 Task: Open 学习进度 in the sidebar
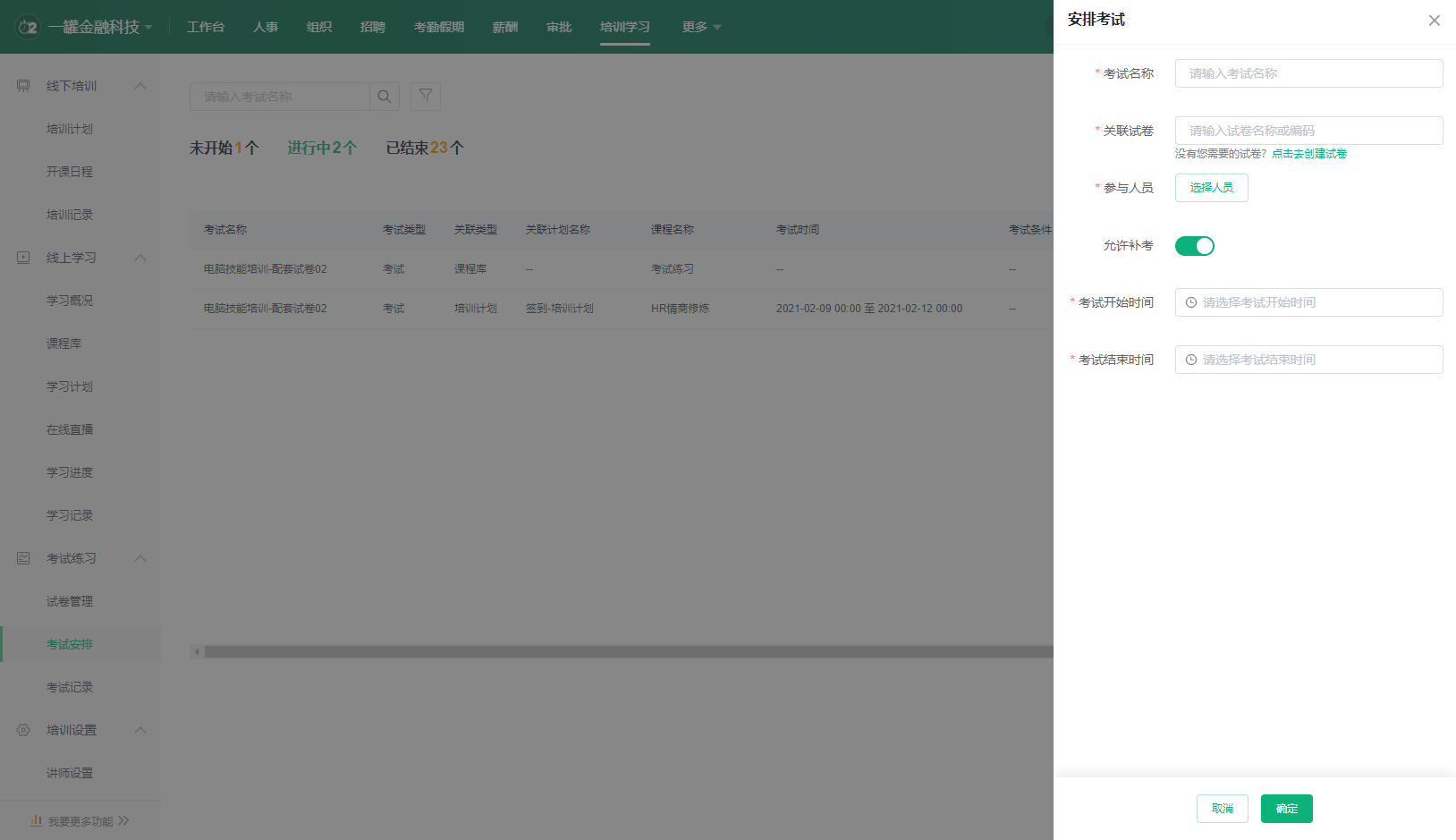[x=70, y=472]
